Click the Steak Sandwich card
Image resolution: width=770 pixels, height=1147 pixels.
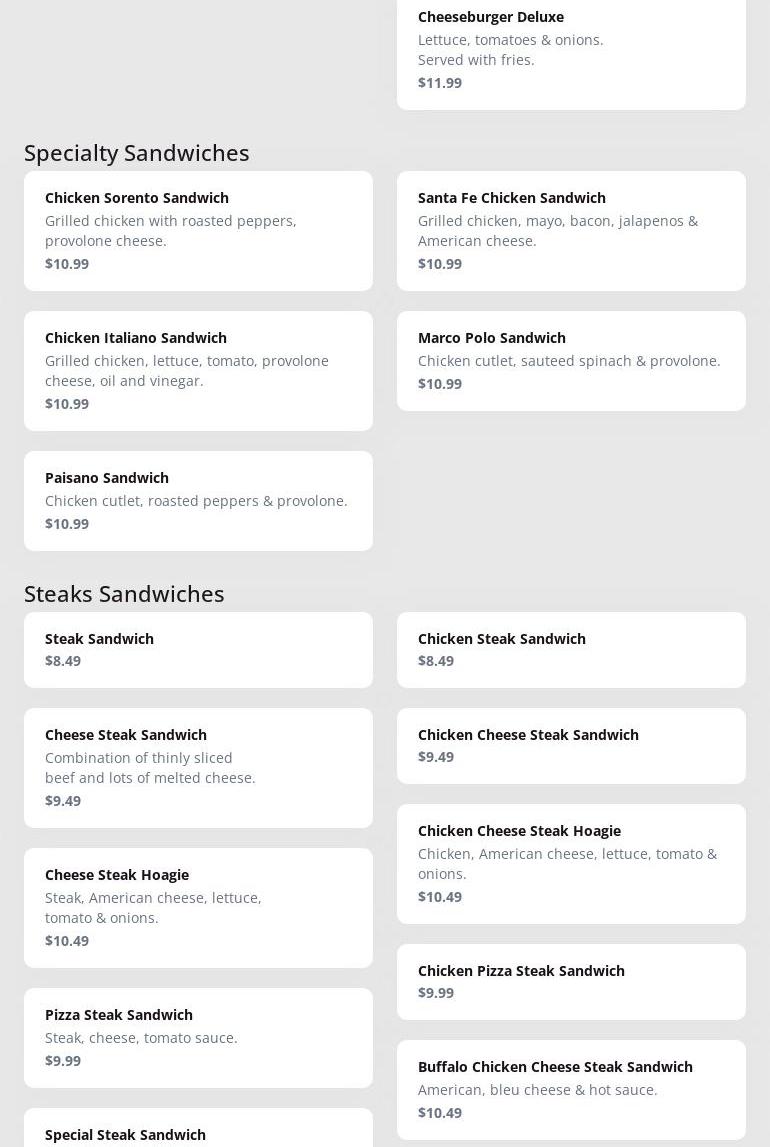click(198, 650)
